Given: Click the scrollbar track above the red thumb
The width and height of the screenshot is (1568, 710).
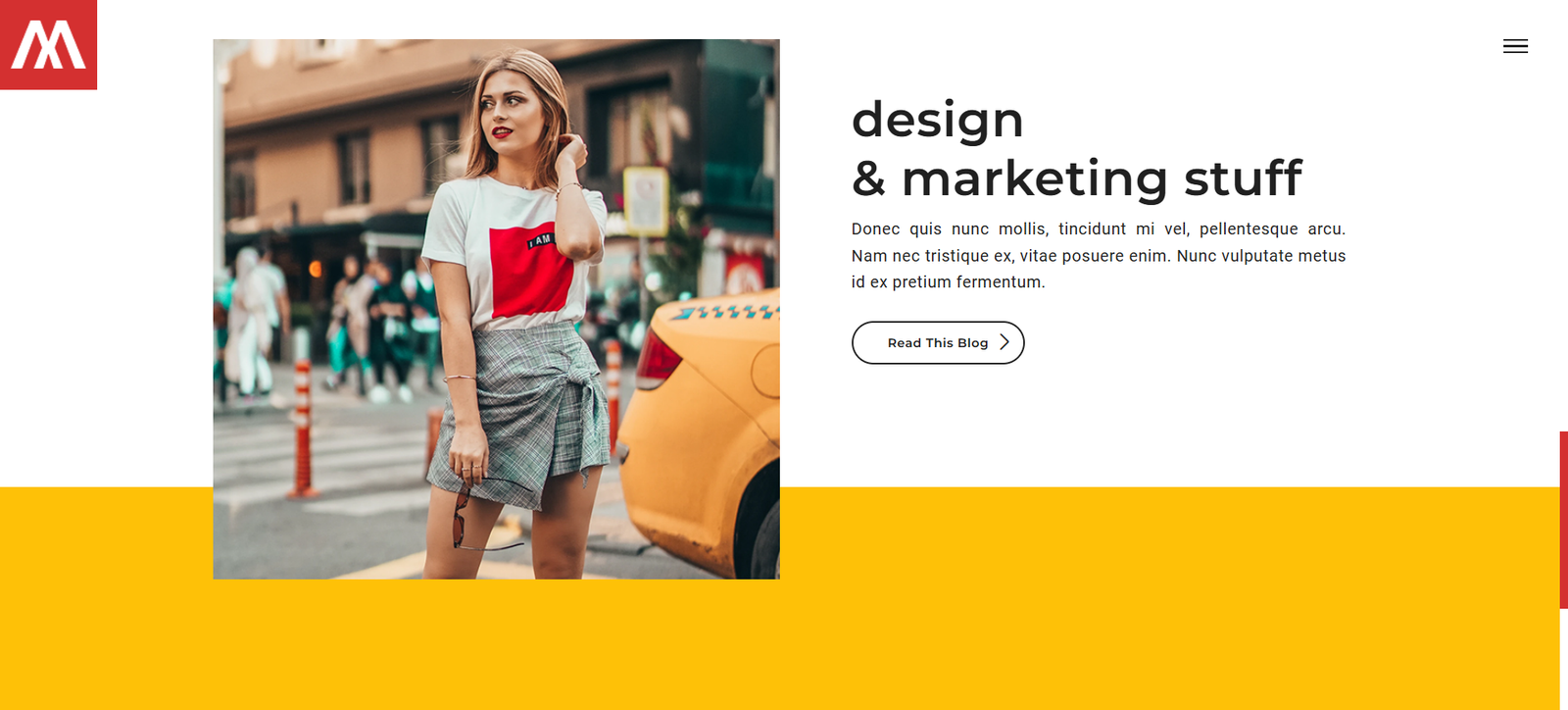Looking at the screenshot, I should pyautogui.click(x=1564, y=216).
